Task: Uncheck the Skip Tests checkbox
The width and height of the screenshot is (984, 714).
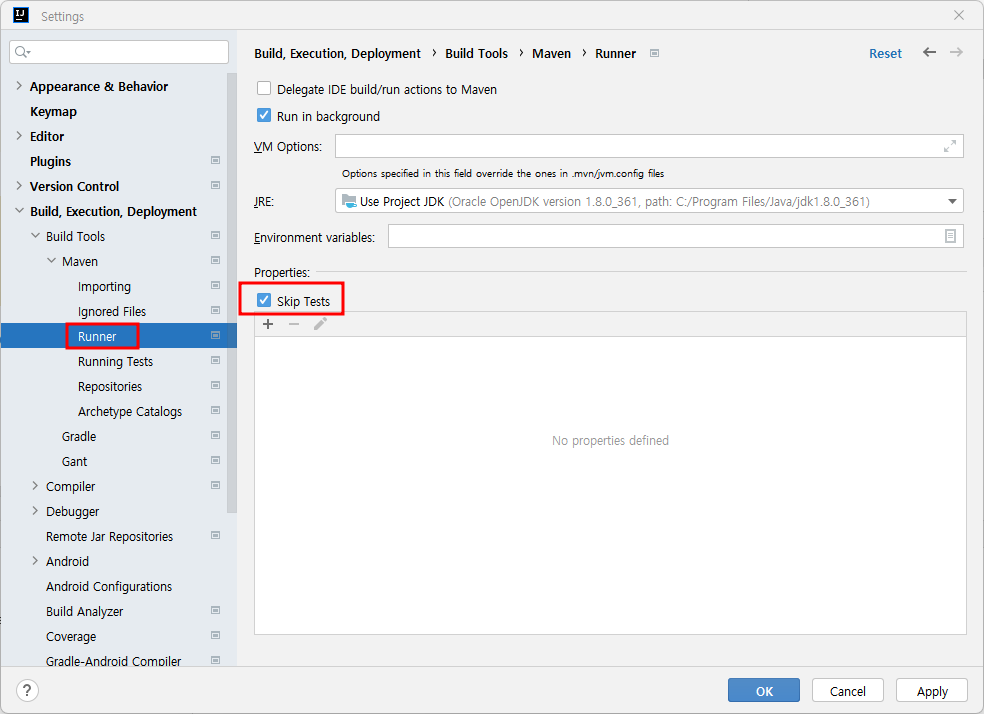Action: point(264,301)
